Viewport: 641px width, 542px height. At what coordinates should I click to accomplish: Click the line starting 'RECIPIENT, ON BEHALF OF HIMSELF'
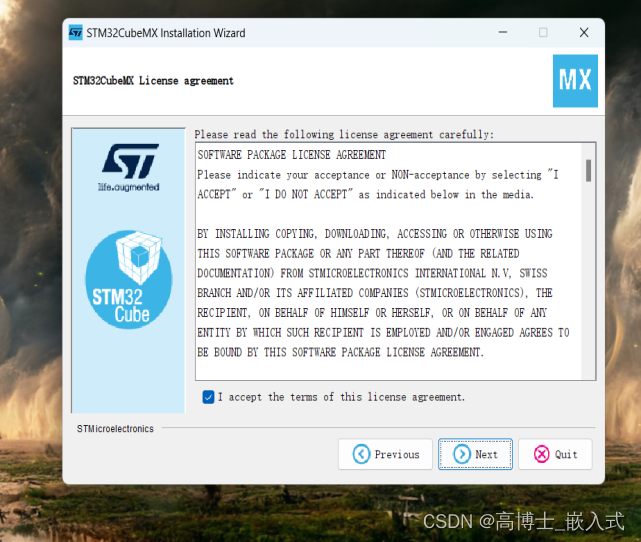coord(372,313)
